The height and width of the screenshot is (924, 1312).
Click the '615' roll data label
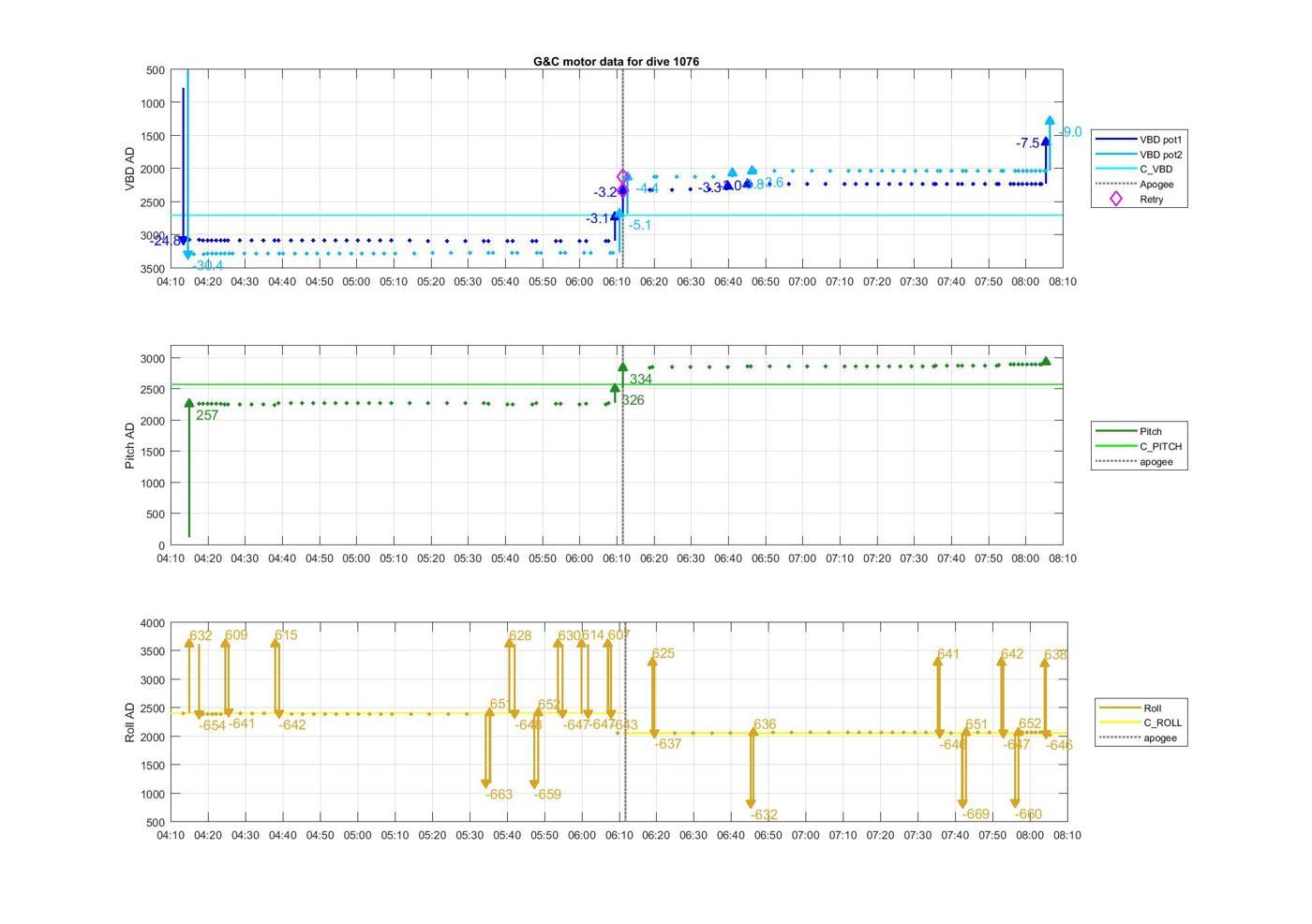[286, 635]
